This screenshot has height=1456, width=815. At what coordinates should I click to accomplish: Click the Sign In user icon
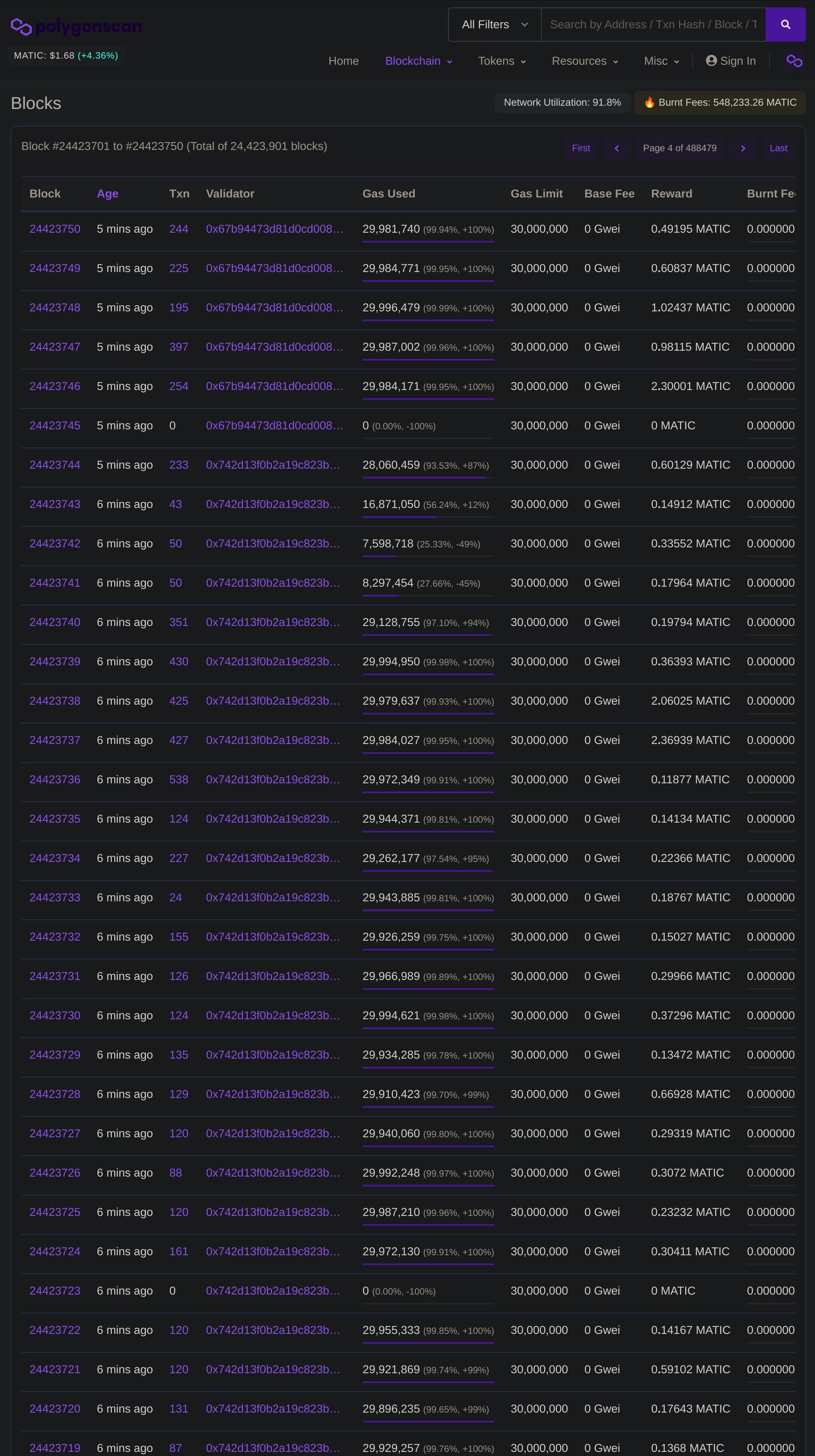pyautogui.click(x=711, y=60)
